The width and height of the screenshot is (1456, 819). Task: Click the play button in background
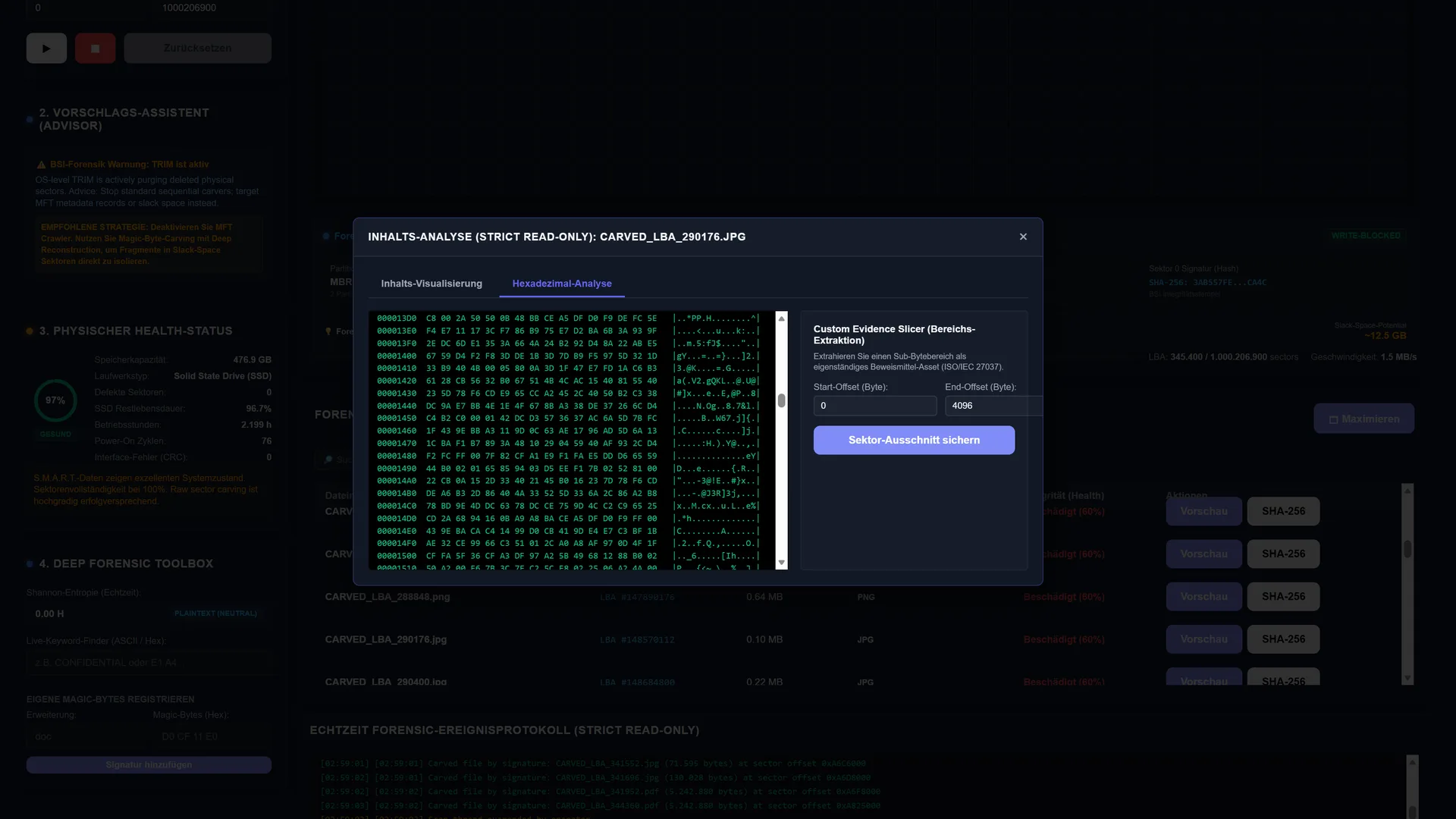click(x=46, y=48)
